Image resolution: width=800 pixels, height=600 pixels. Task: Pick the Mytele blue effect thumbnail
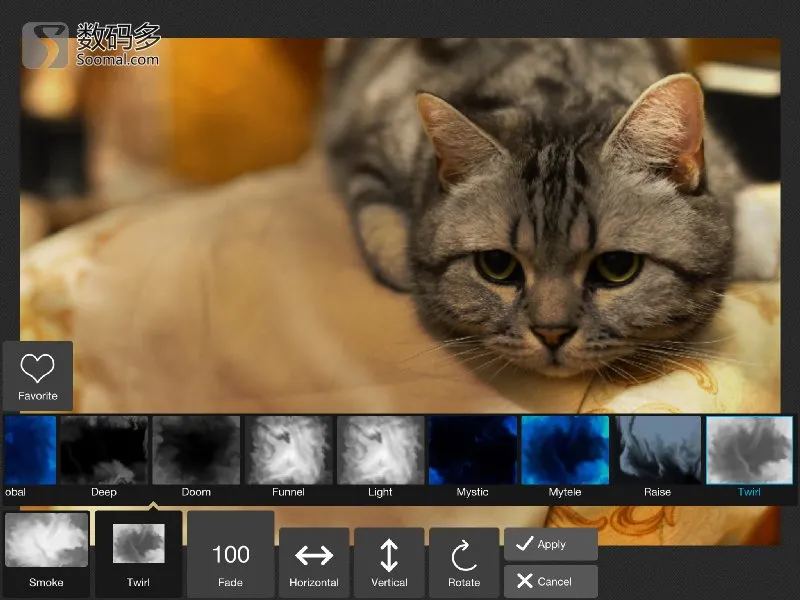[565, 450]
